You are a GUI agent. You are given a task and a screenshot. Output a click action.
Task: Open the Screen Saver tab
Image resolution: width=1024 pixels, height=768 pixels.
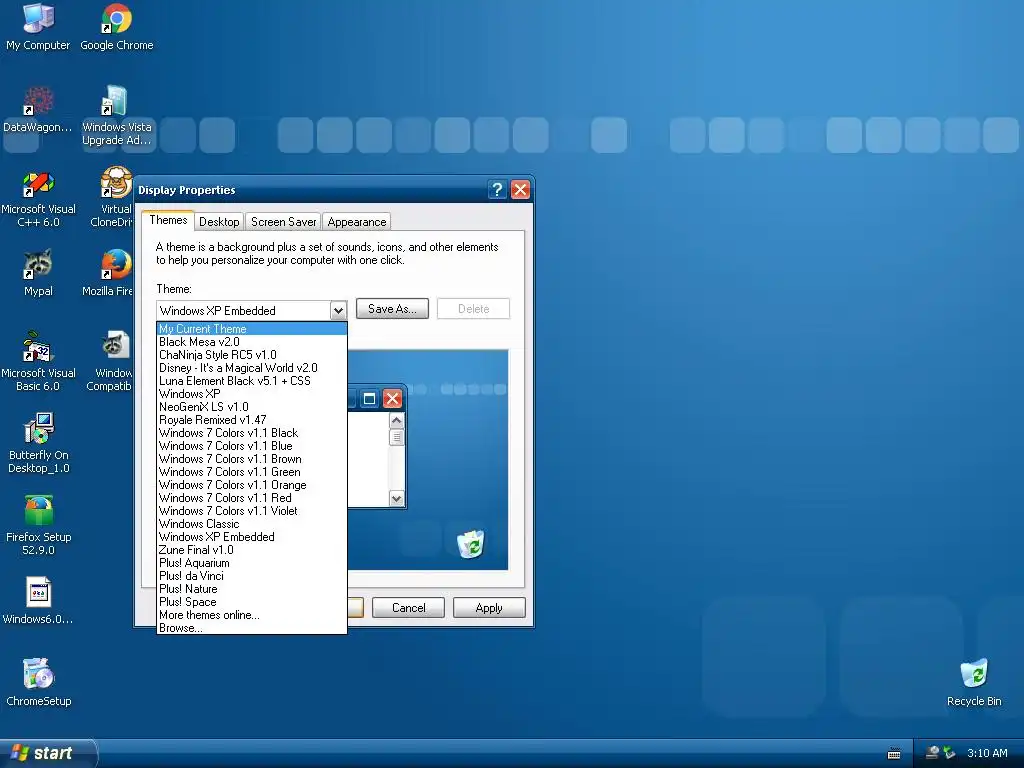(x=283, y=221)
